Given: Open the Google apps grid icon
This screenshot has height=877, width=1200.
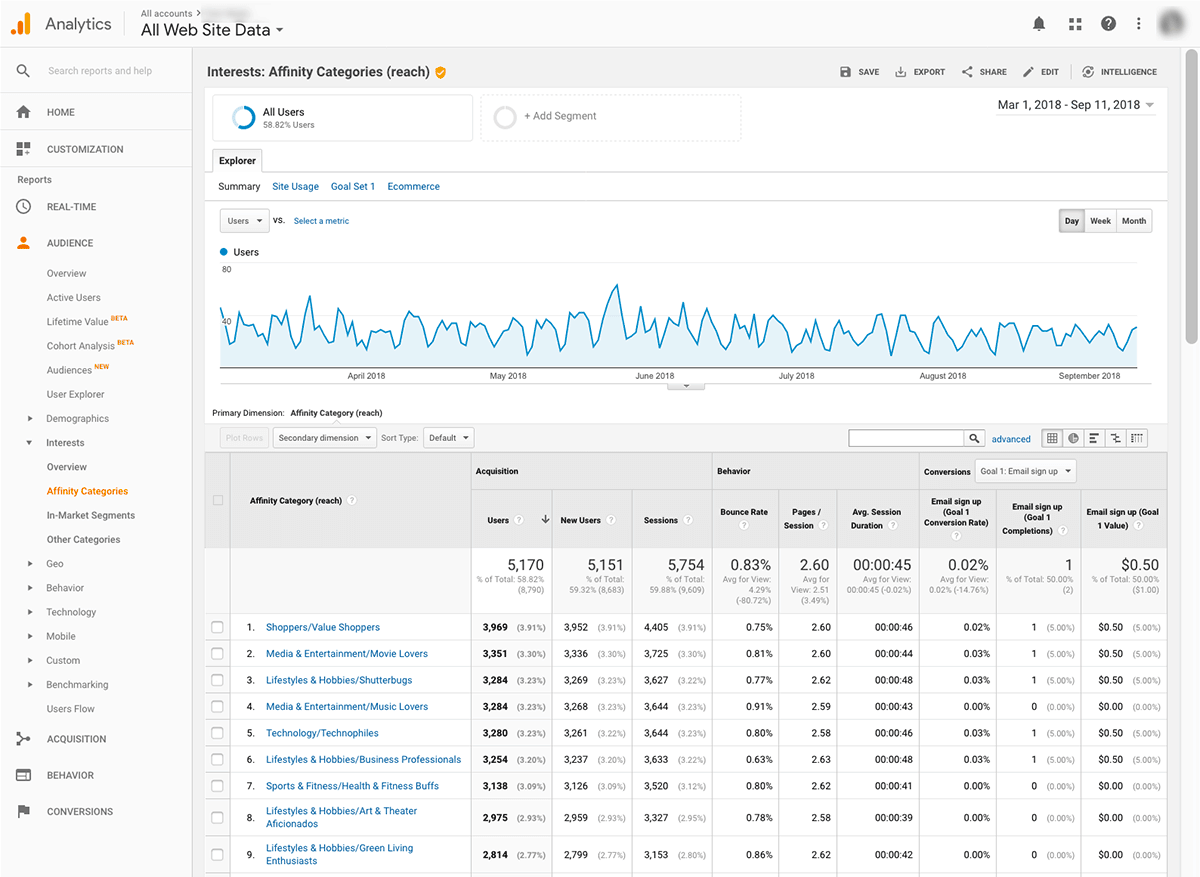Looking at the screenshot, I should point(1075,24).
